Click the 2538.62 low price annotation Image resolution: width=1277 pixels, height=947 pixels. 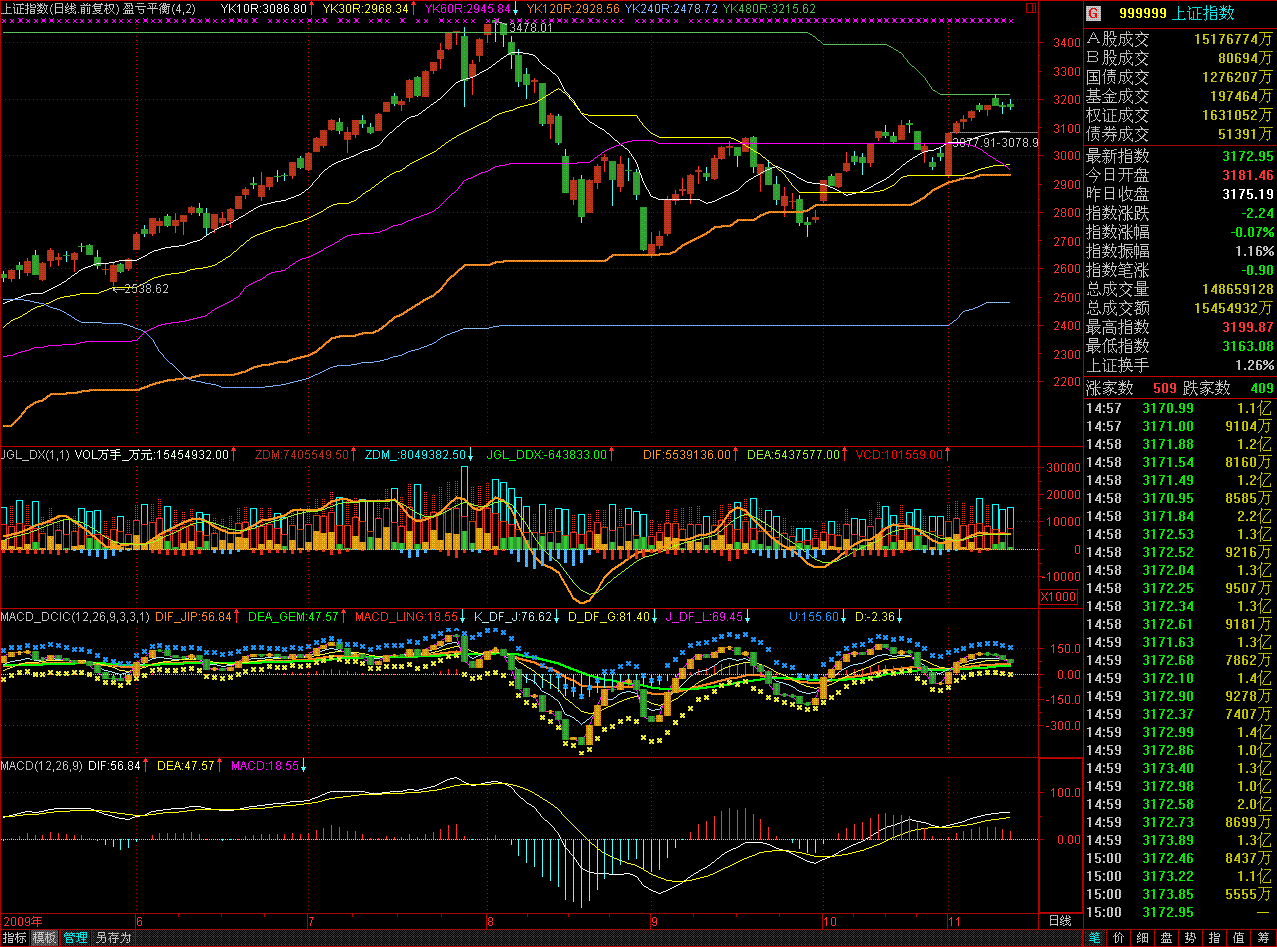(146, 288)
